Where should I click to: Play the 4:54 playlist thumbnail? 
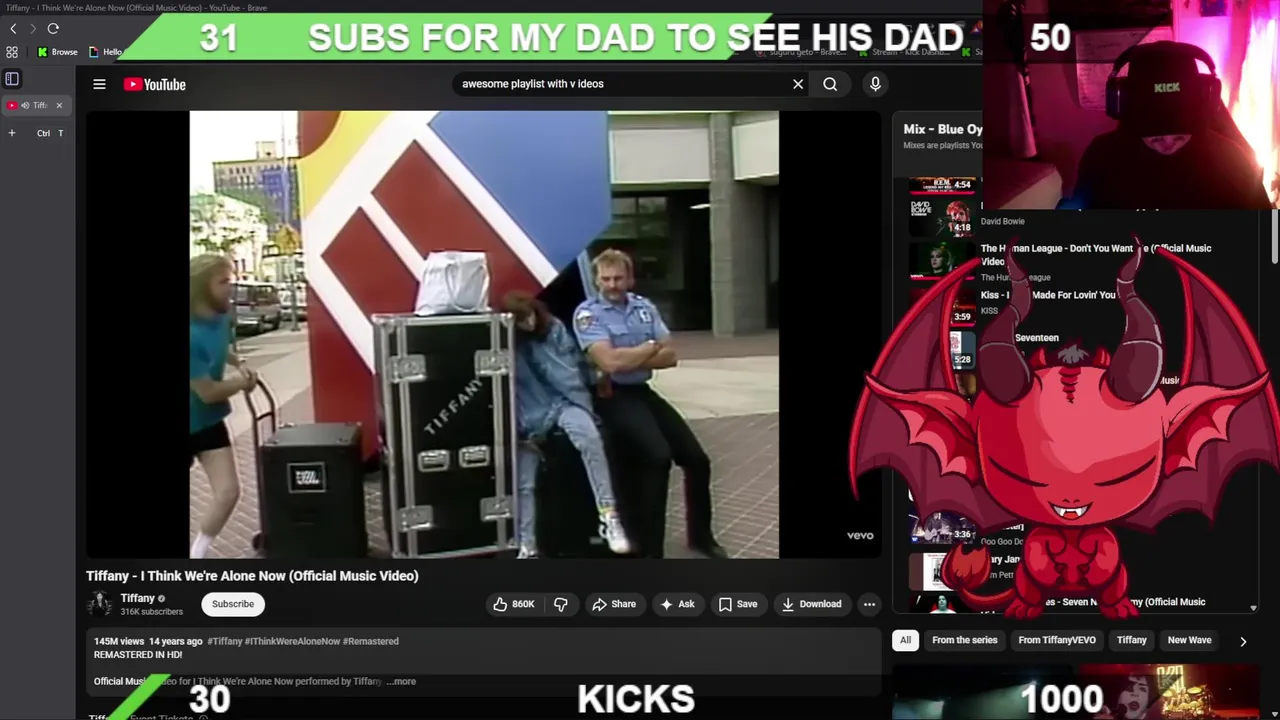(x=942, y=185)
